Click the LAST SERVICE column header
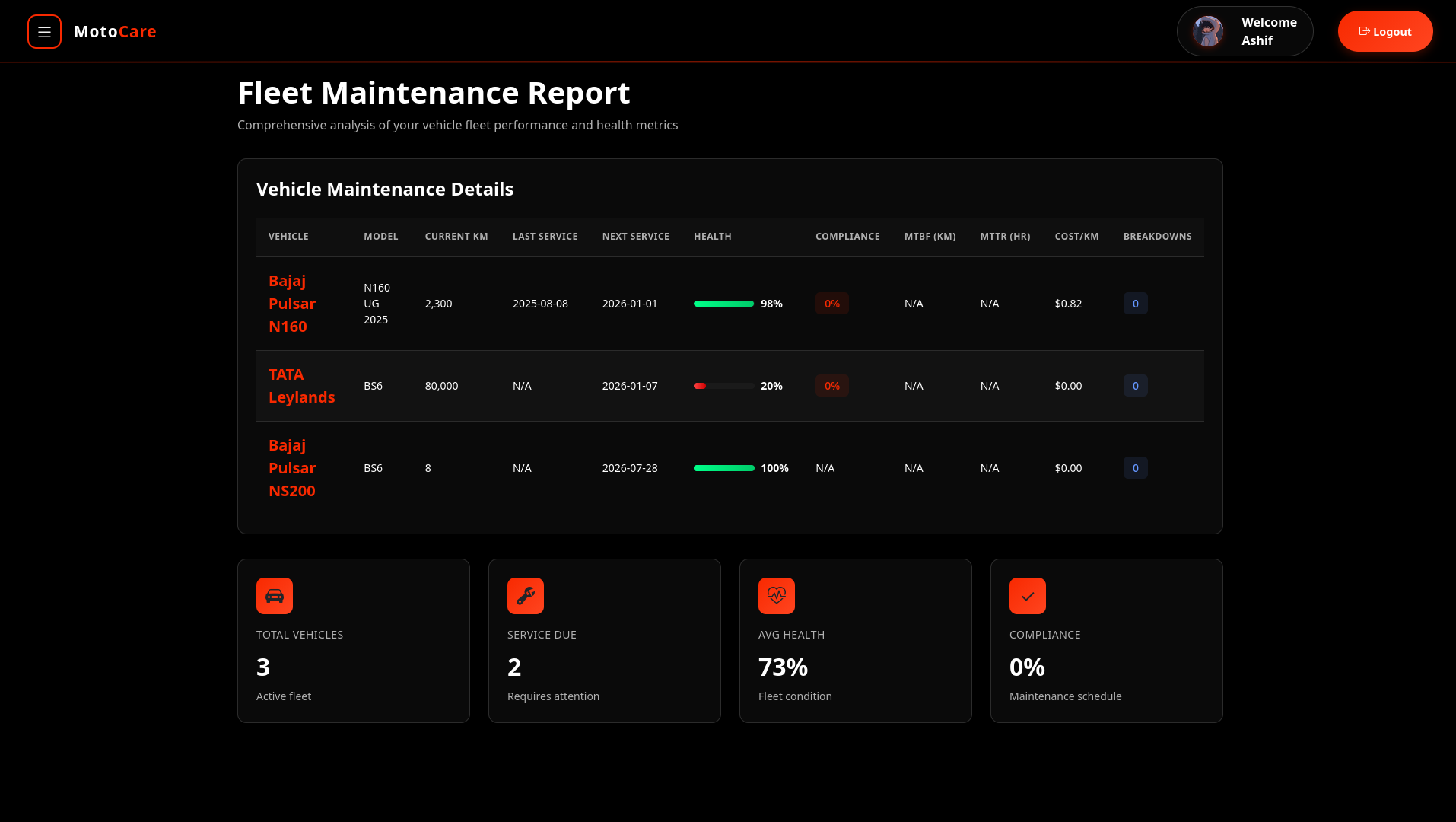1456x822 pixels. 545,237
